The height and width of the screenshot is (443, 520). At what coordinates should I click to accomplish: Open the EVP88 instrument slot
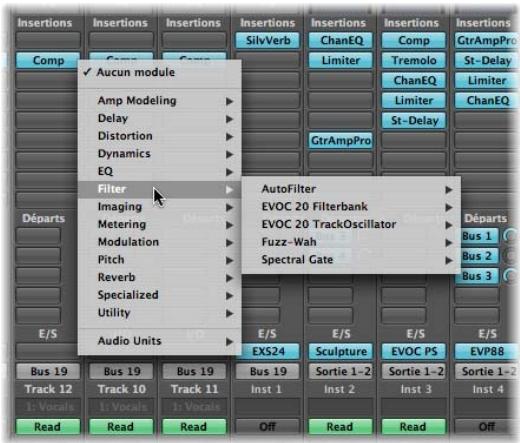pos(487,352)
